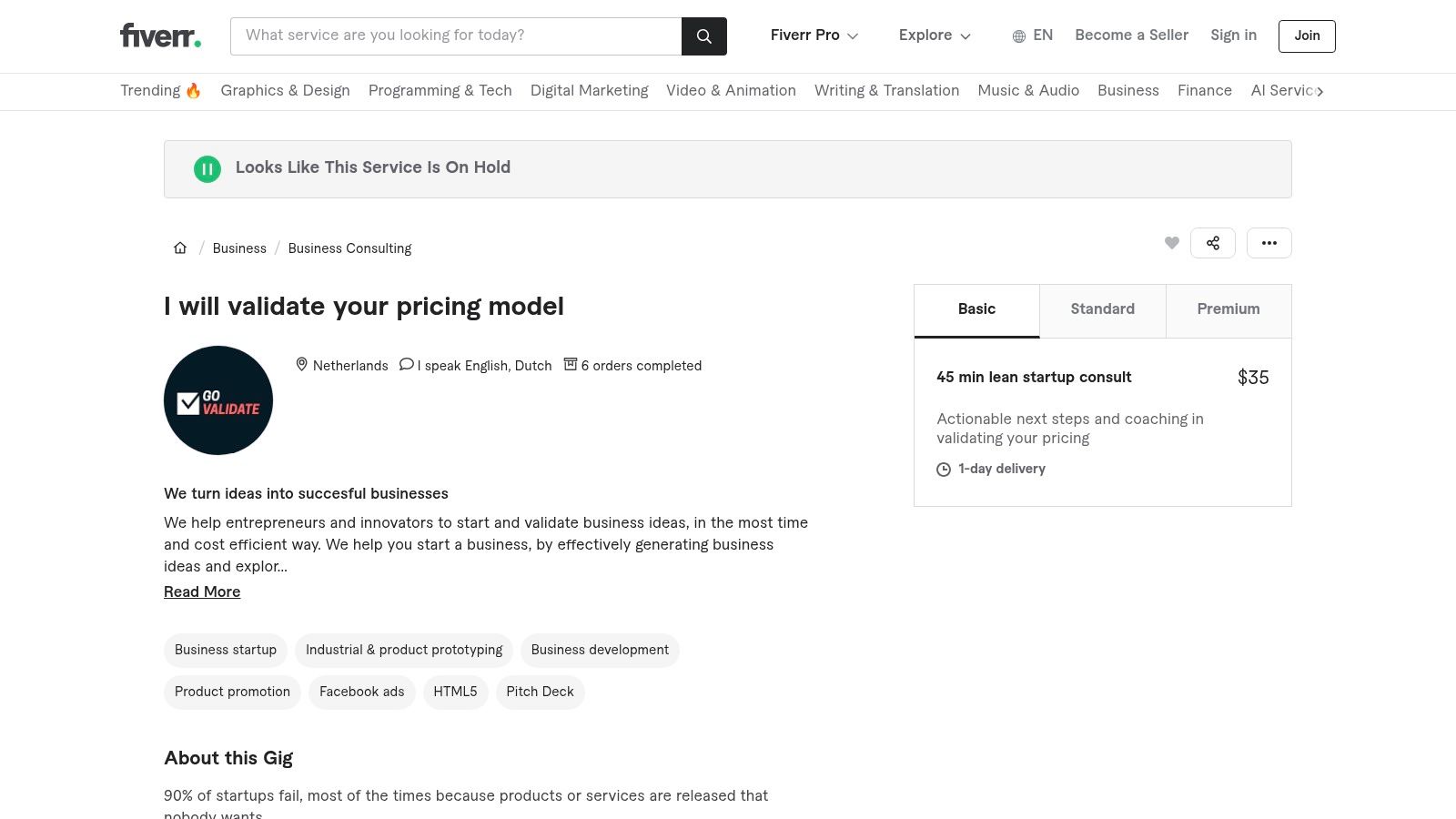Expand the description with Read More
This screenshot has height=819, width=1456.
(202, 591)
